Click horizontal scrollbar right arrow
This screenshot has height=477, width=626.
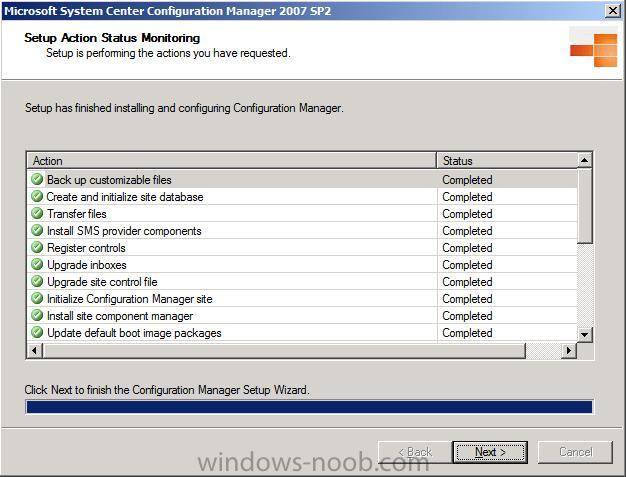(569, 350)
